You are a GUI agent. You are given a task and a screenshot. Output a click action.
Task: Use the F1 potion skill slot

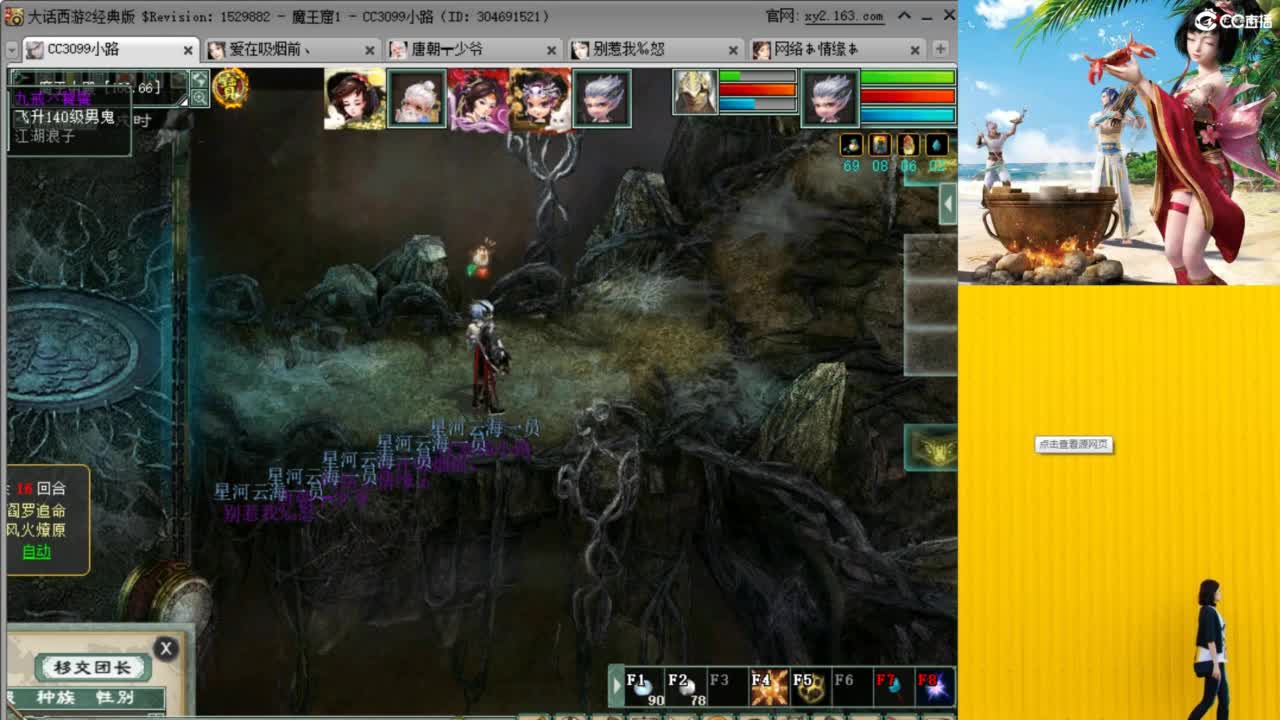(645, 687)
